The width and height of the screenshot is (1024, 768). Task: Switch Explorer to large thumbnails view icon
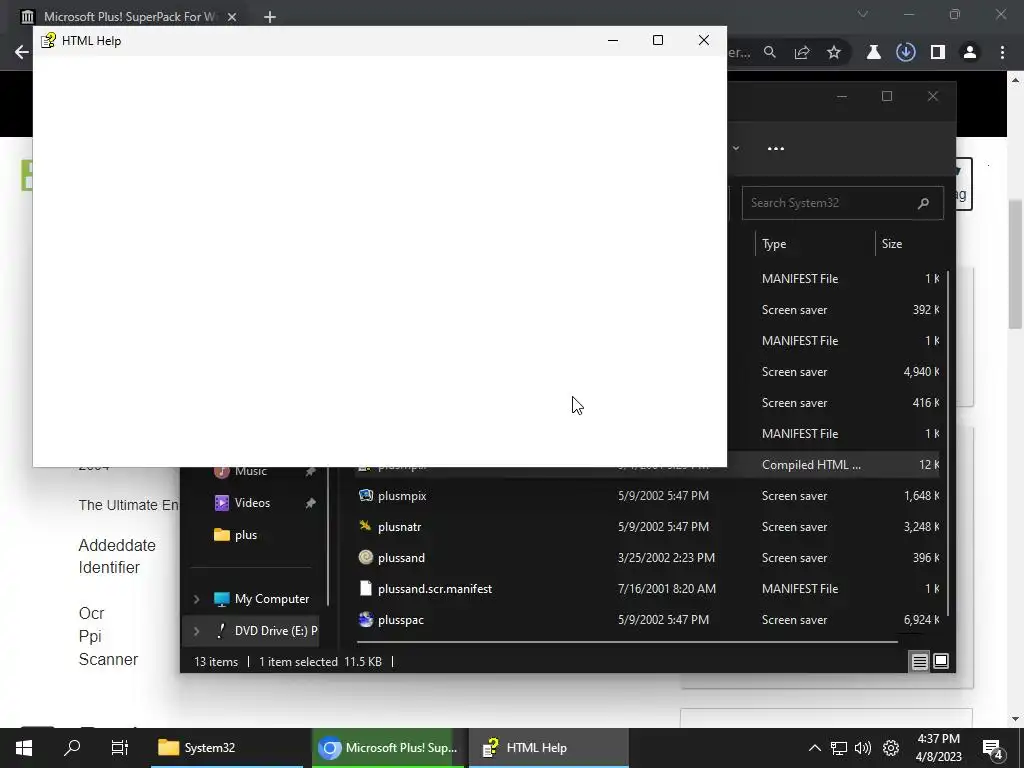[940, 662]
